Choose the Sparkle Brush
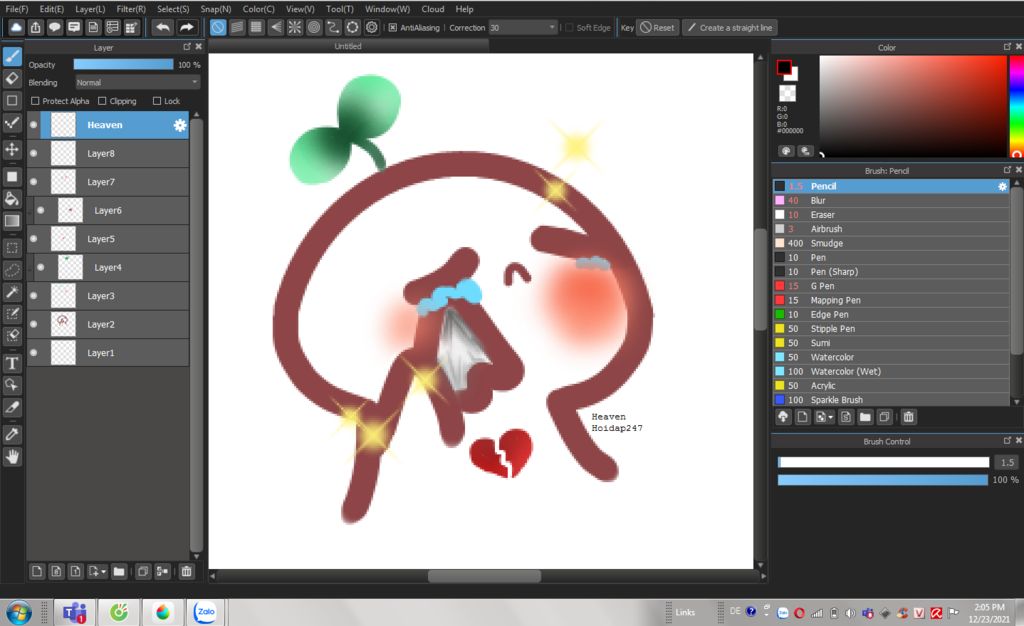This screenshot has width=1024, height=626. (891, 399)
